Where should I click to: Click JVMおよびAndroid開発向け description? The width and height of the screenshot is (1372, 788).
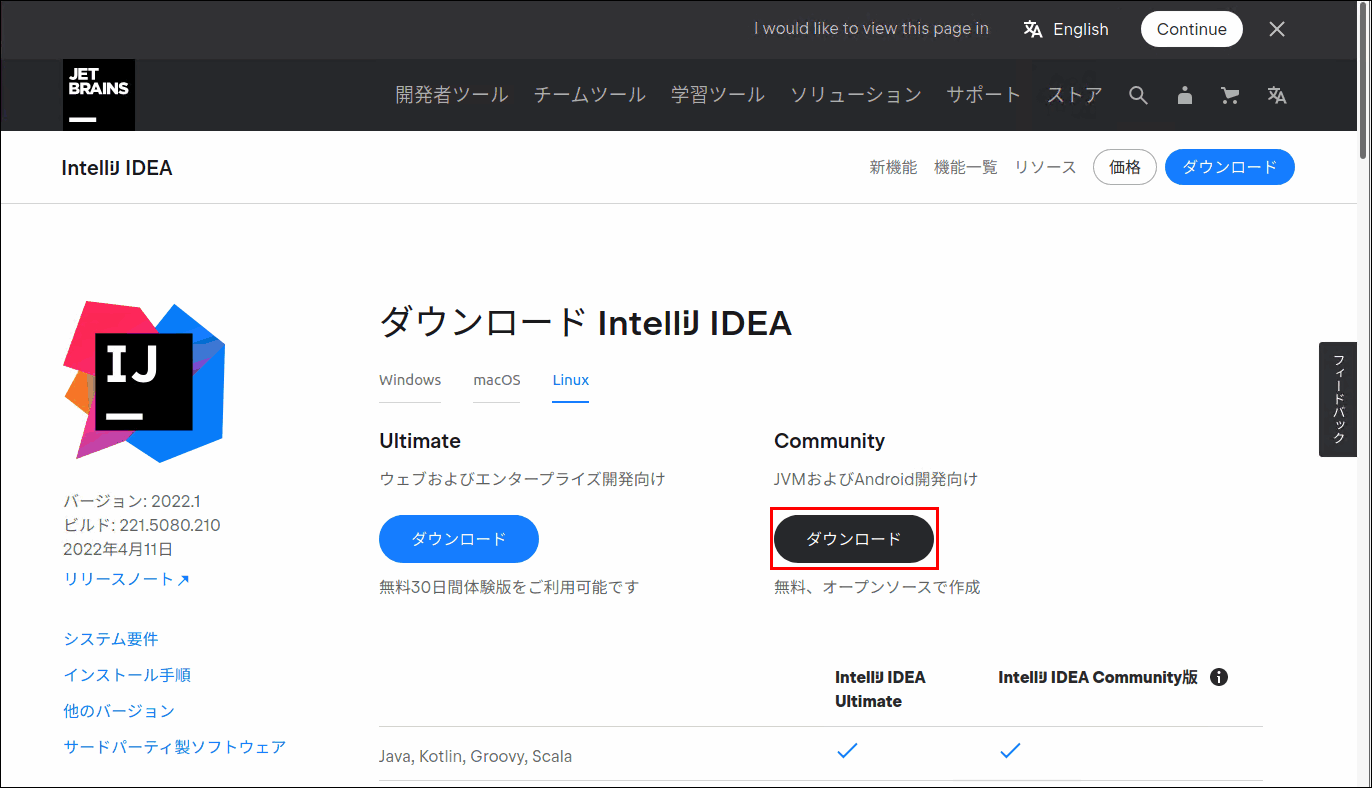876,479
